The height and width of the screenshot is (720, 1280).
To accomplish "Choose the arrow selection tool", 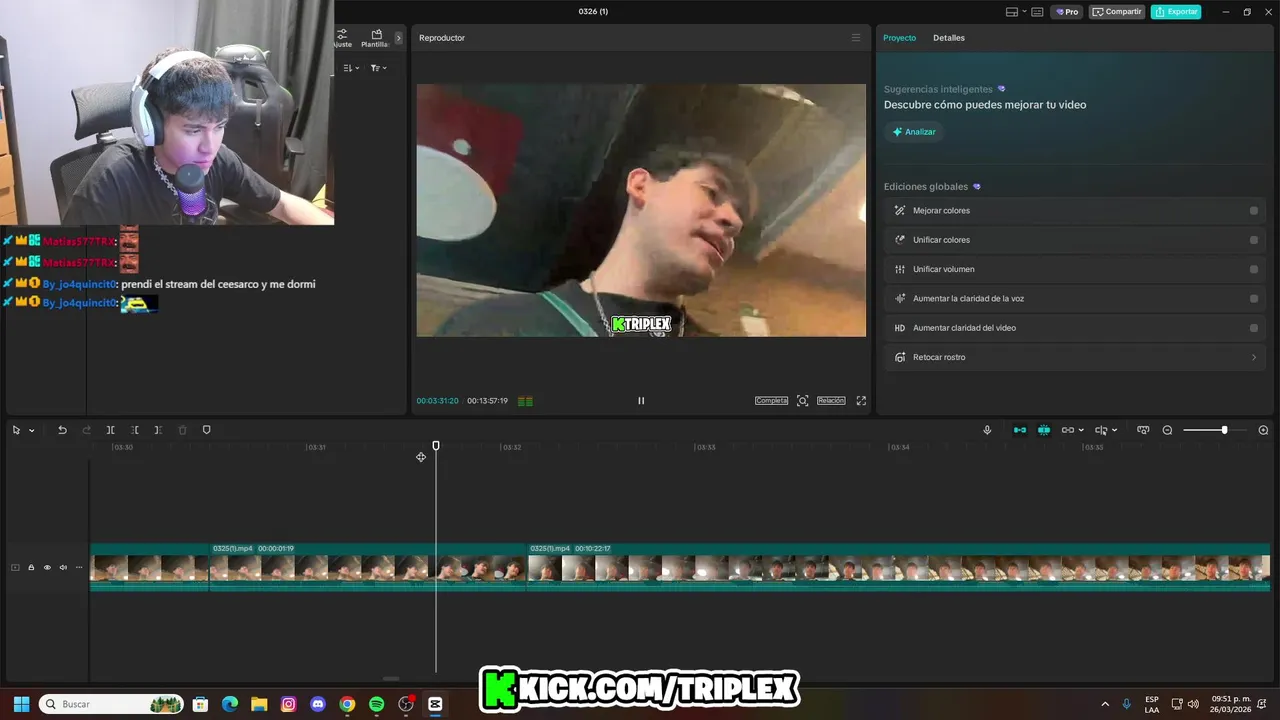I will click(x=16, y=430).
